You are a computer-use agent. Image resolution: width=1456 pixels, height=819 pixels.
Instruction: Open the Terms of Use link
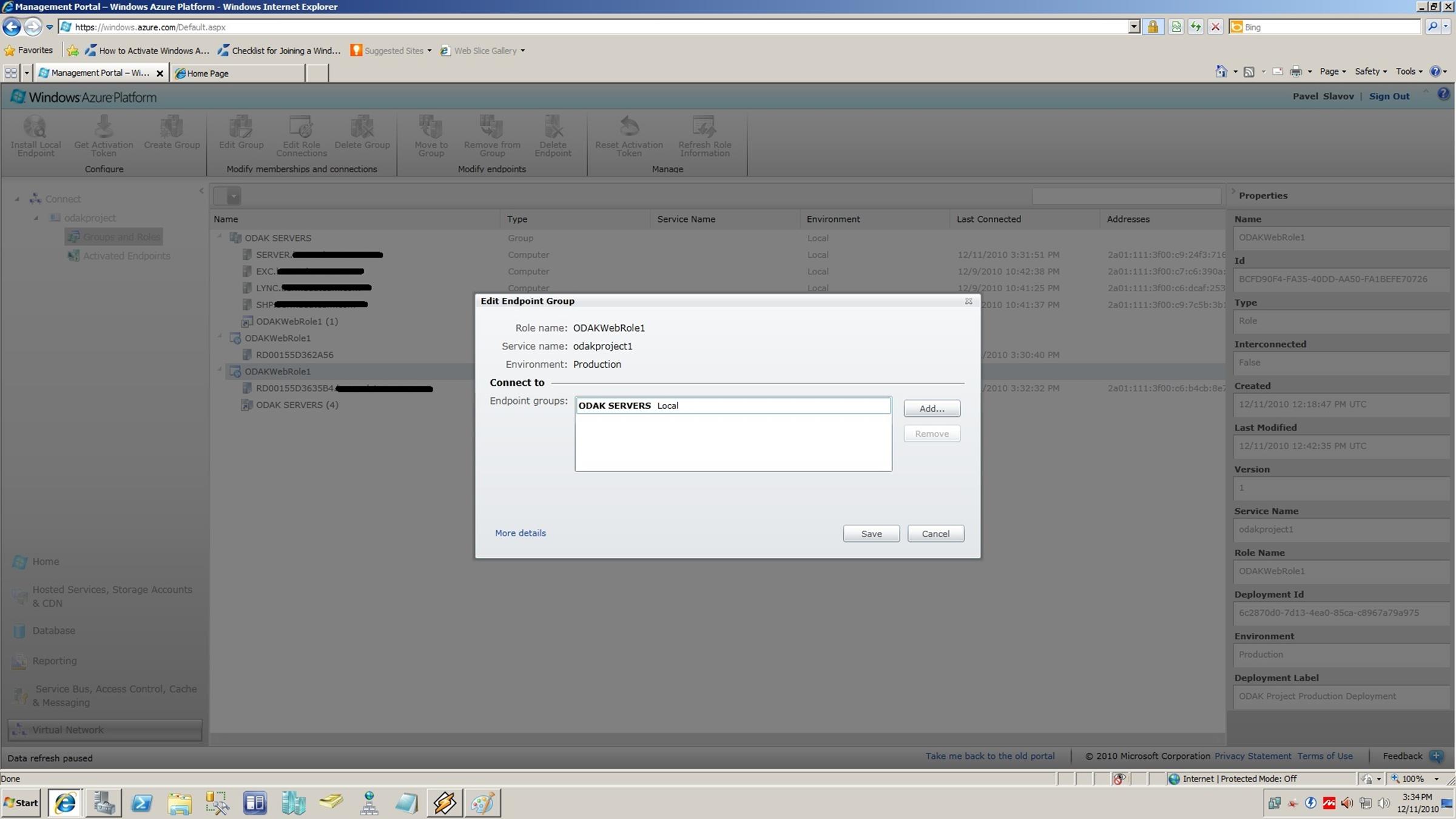[x=1324, y=756]
